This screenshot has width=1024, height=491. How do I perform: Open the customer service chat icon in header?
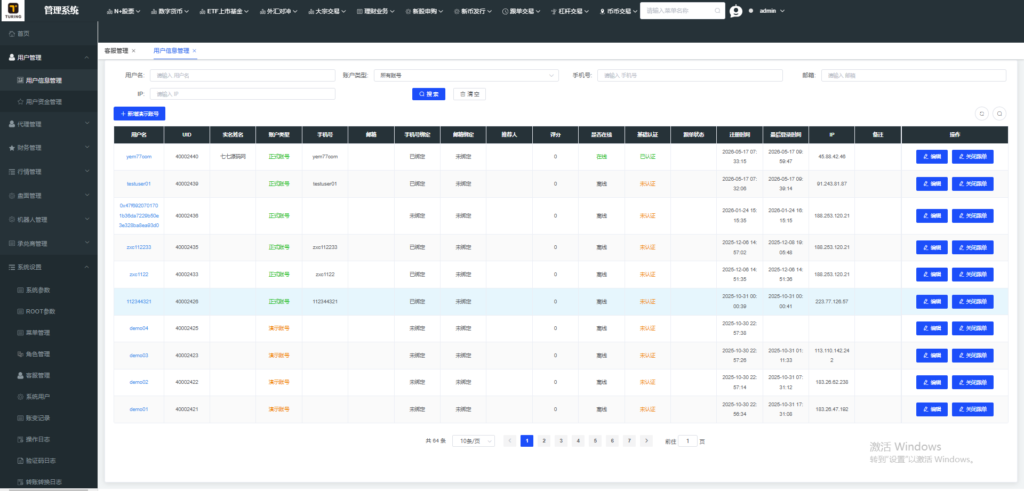pos(736,11)
